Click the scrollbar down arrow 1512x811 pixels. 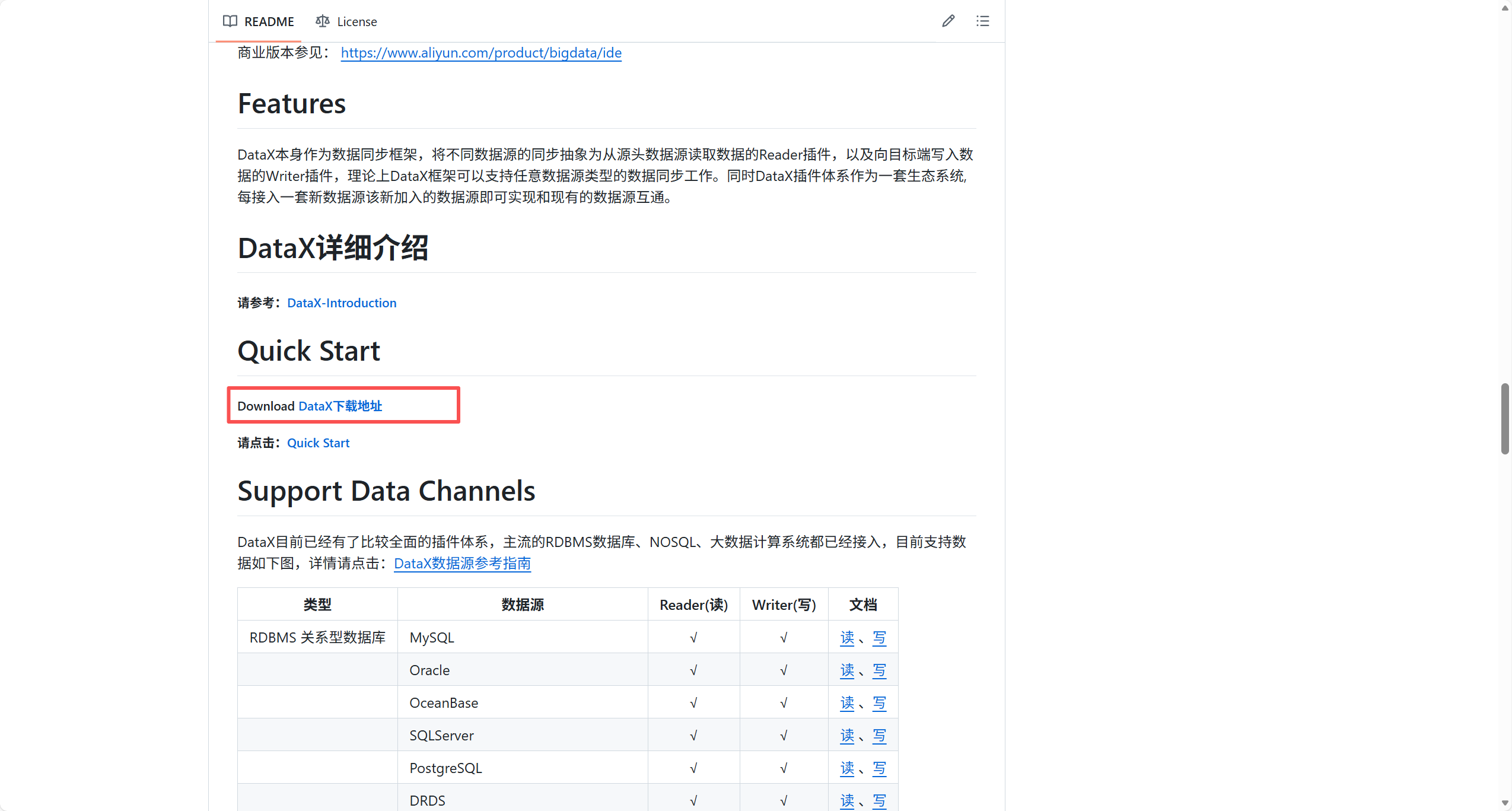tap(1504, 803)
